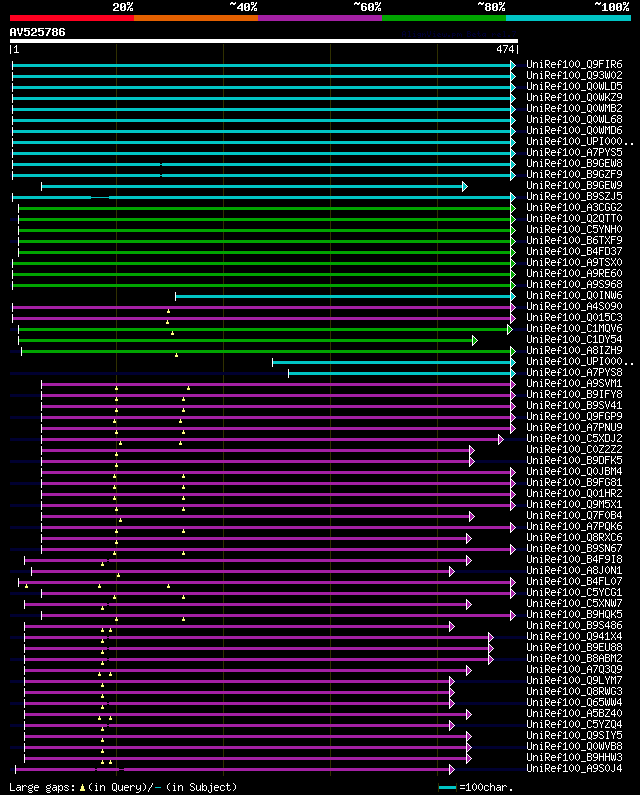Click the purple alignment bar for A9SVM1
This screenshot has width=640, height=795.
(x=276, y=385)
